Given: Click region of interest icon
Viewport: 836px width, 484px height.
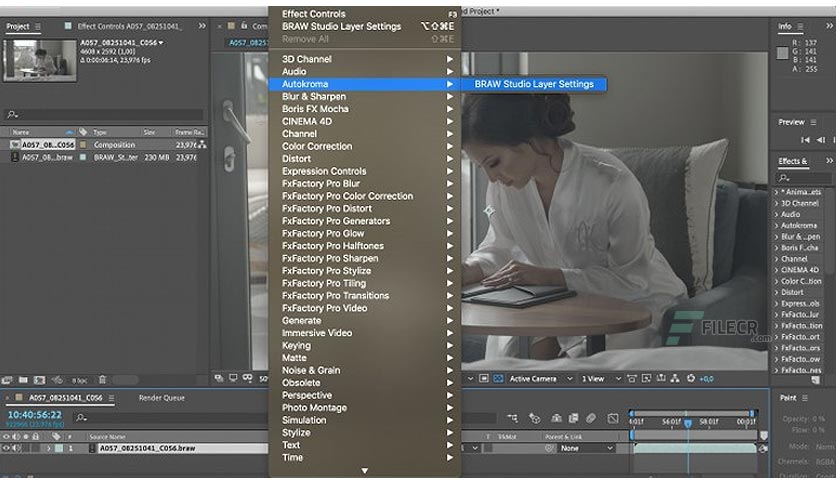Looking at the screenshot, I should coord(484,378).
